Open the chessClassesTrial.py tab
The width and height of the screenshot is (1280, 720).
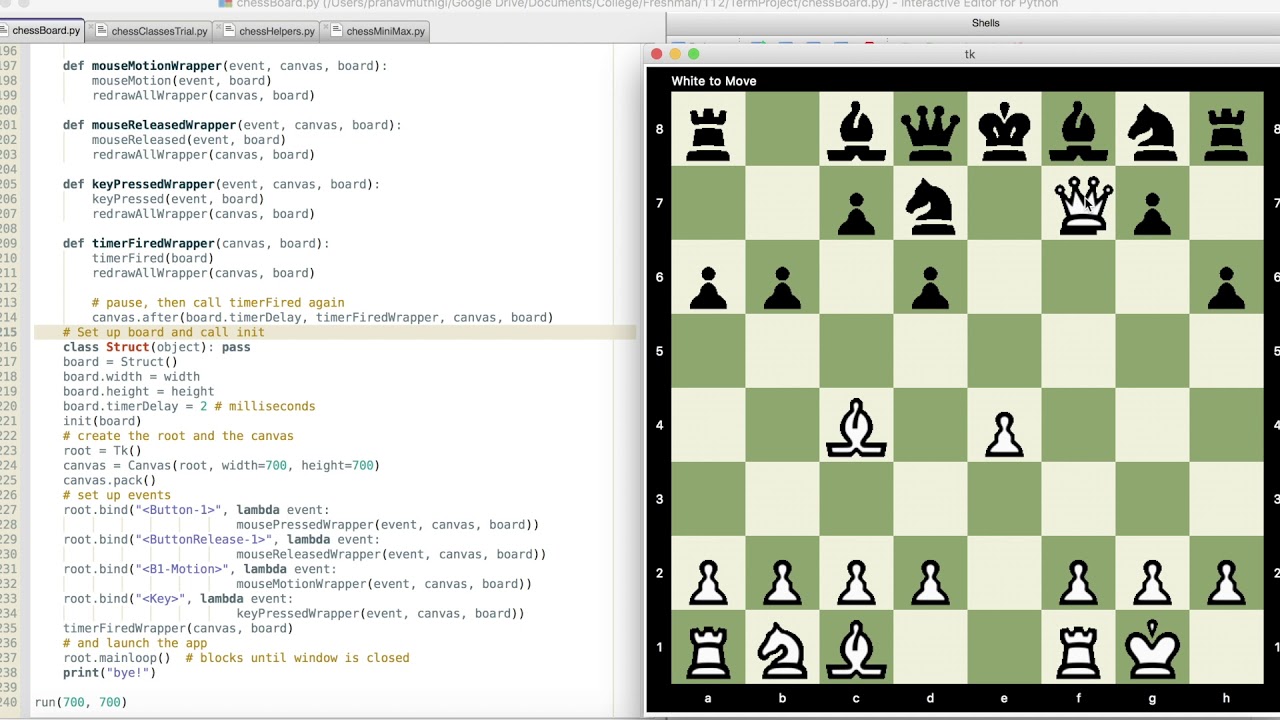[x=152, y=31]
